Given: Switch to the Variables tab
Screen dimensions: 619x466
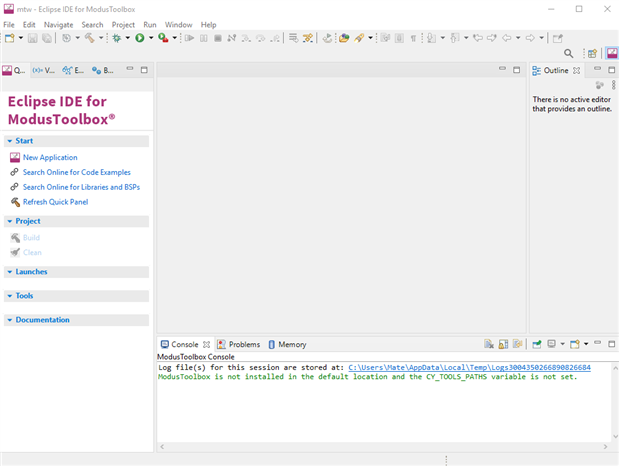Looking at the screenshot, I should coord(43,70).
